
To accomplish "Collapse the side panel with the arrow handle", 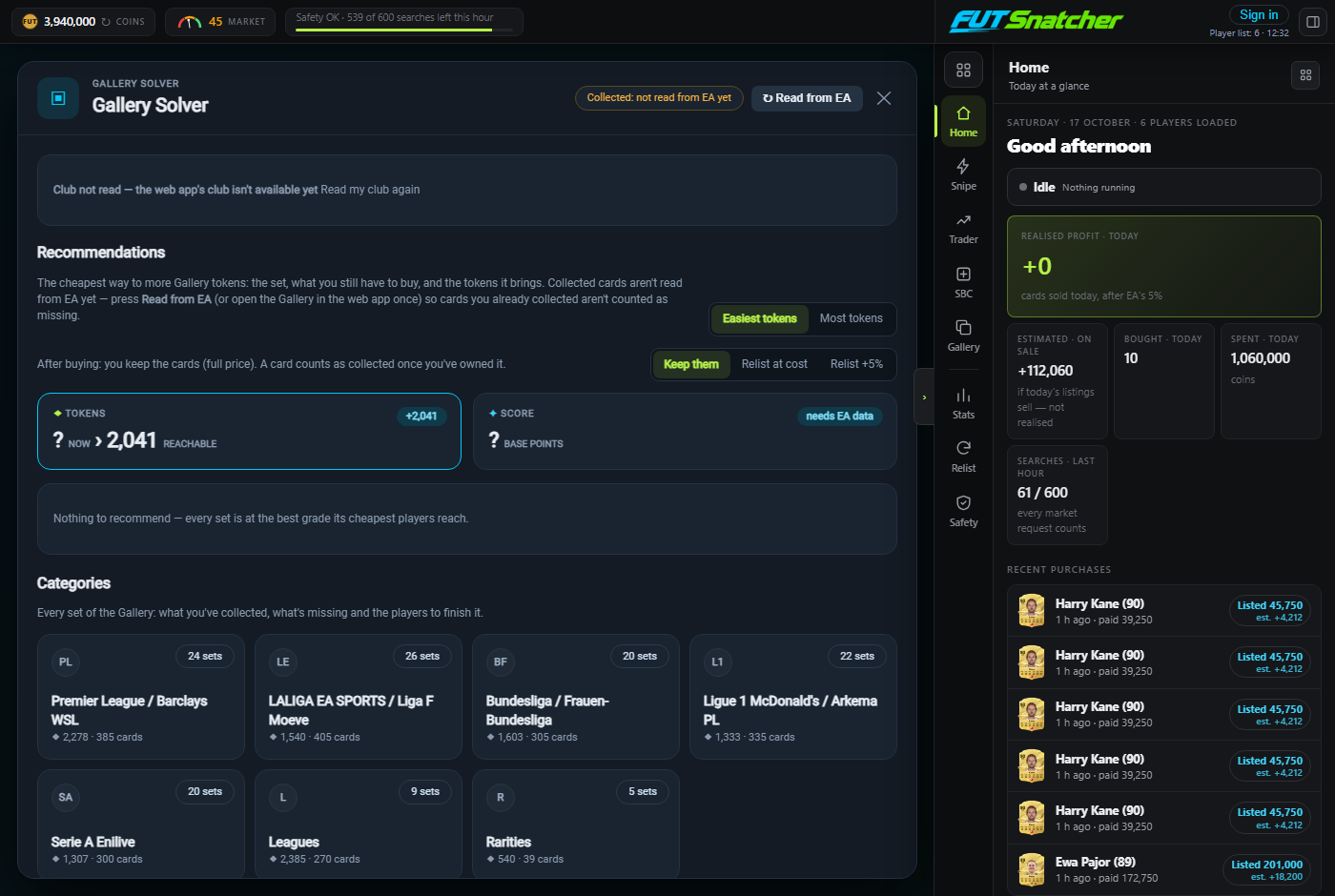I will pyautogui.click(x=924, y=397).
